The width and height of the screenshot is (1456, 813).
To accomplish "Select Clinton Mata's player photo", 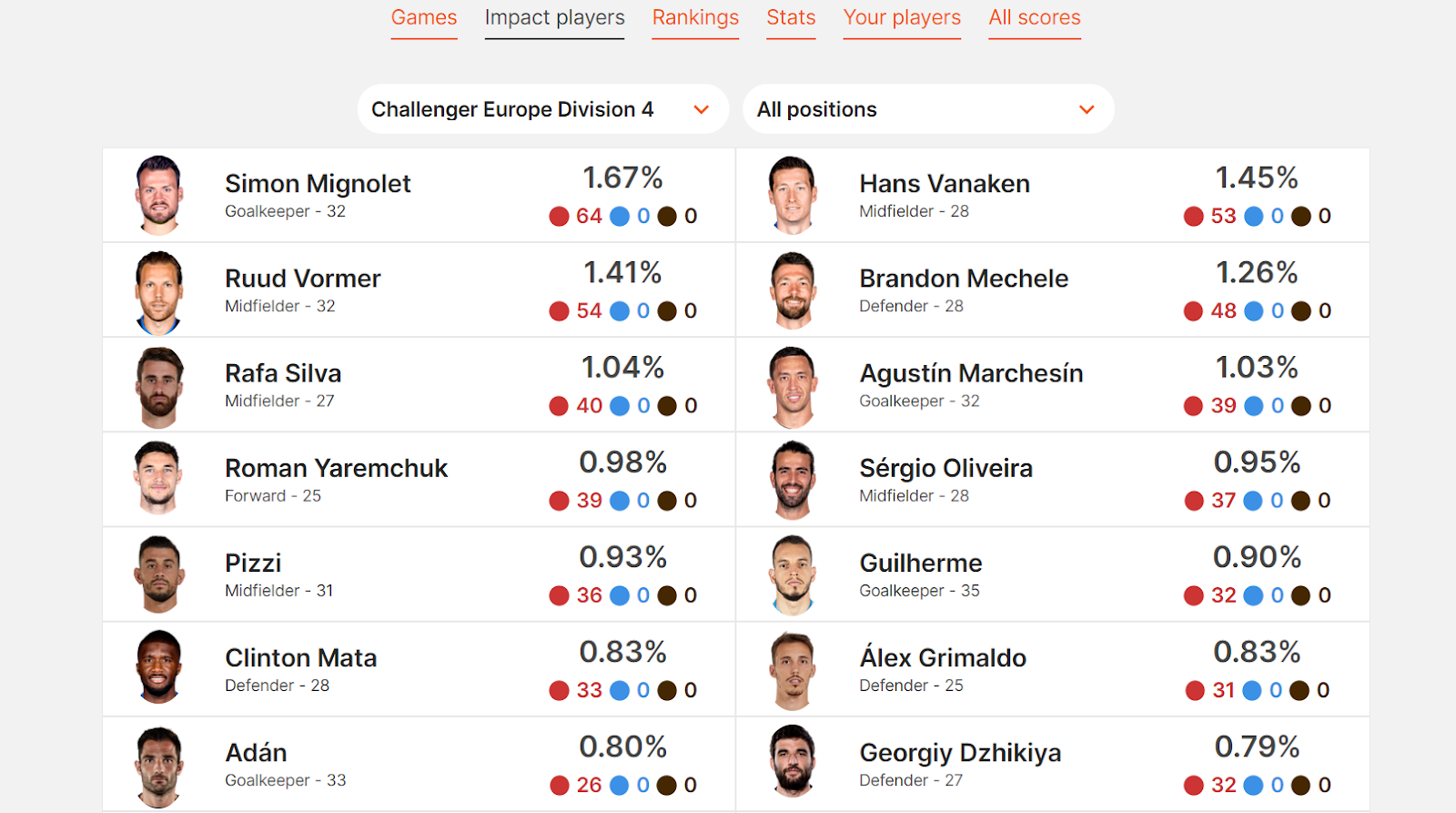I will [159, 667].
